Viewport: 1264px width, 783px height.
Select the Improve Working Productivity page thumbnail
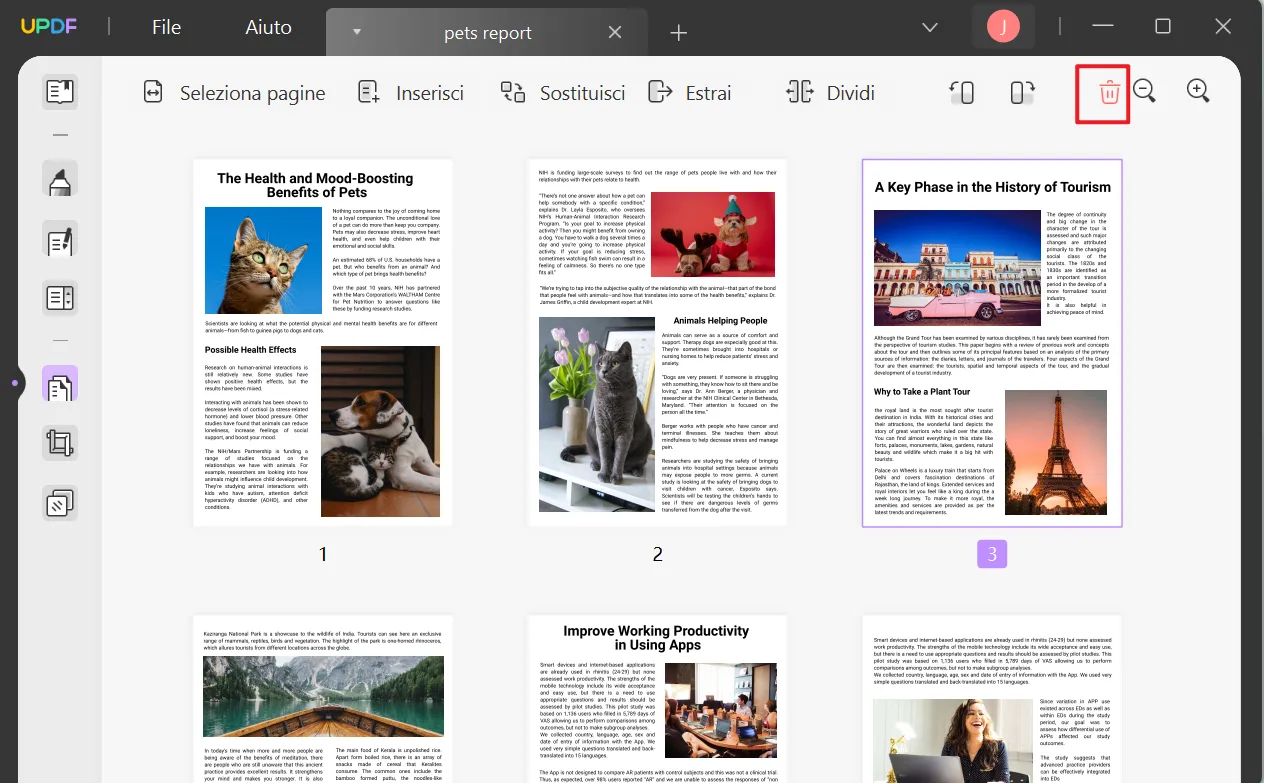pos(657,699)
